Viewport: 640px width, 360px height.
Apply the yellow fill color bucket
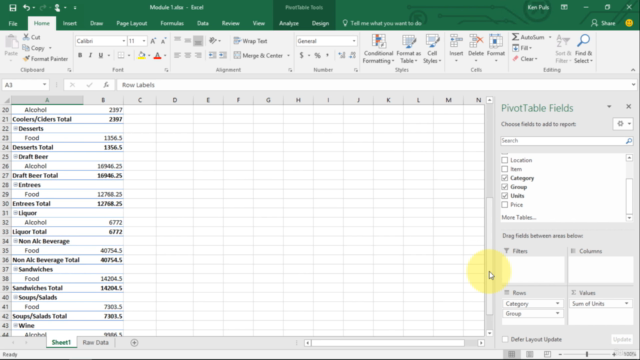pyautogui.click(x=141, y=55)
